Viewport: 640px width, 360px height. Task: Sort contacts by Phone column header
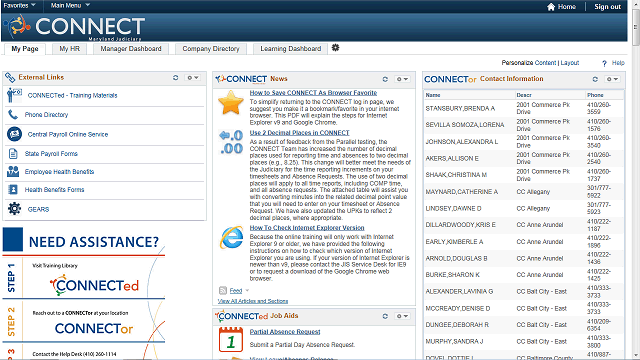tap(595, 95)
